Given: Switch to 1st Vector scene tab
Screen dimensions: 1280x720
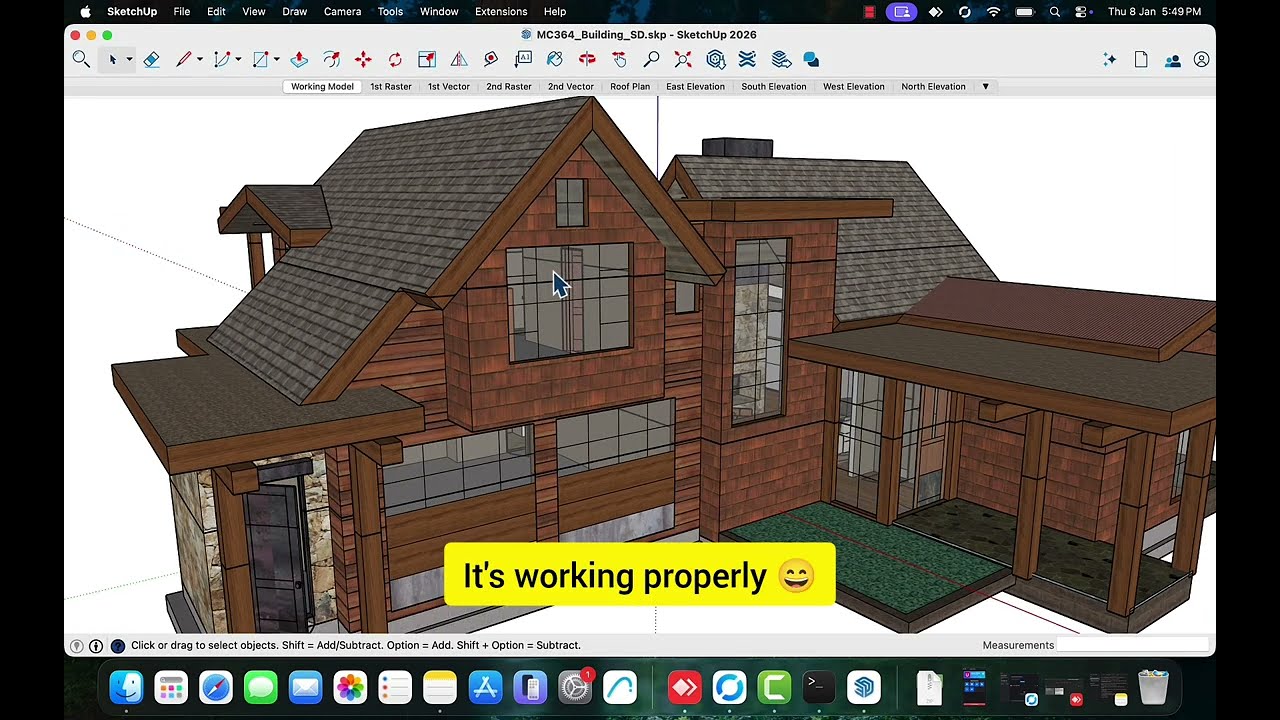Looking at the screenshot, I should (x=449, y=86).
